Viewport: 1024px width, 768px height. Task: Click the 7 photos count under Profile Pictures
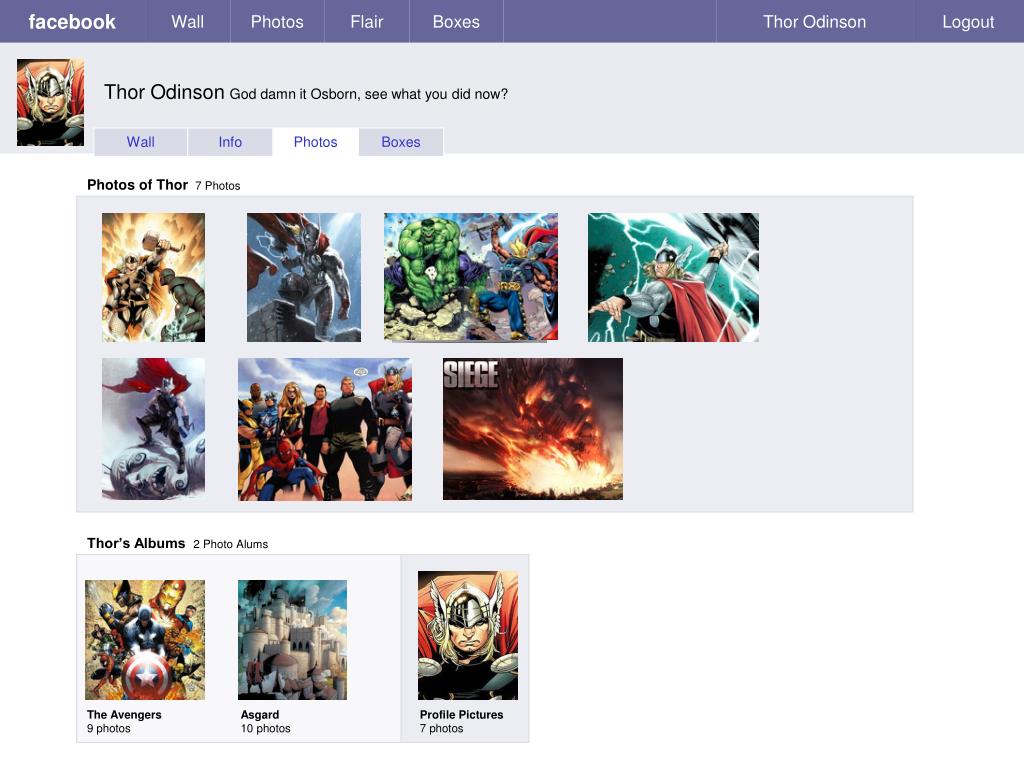441,728
